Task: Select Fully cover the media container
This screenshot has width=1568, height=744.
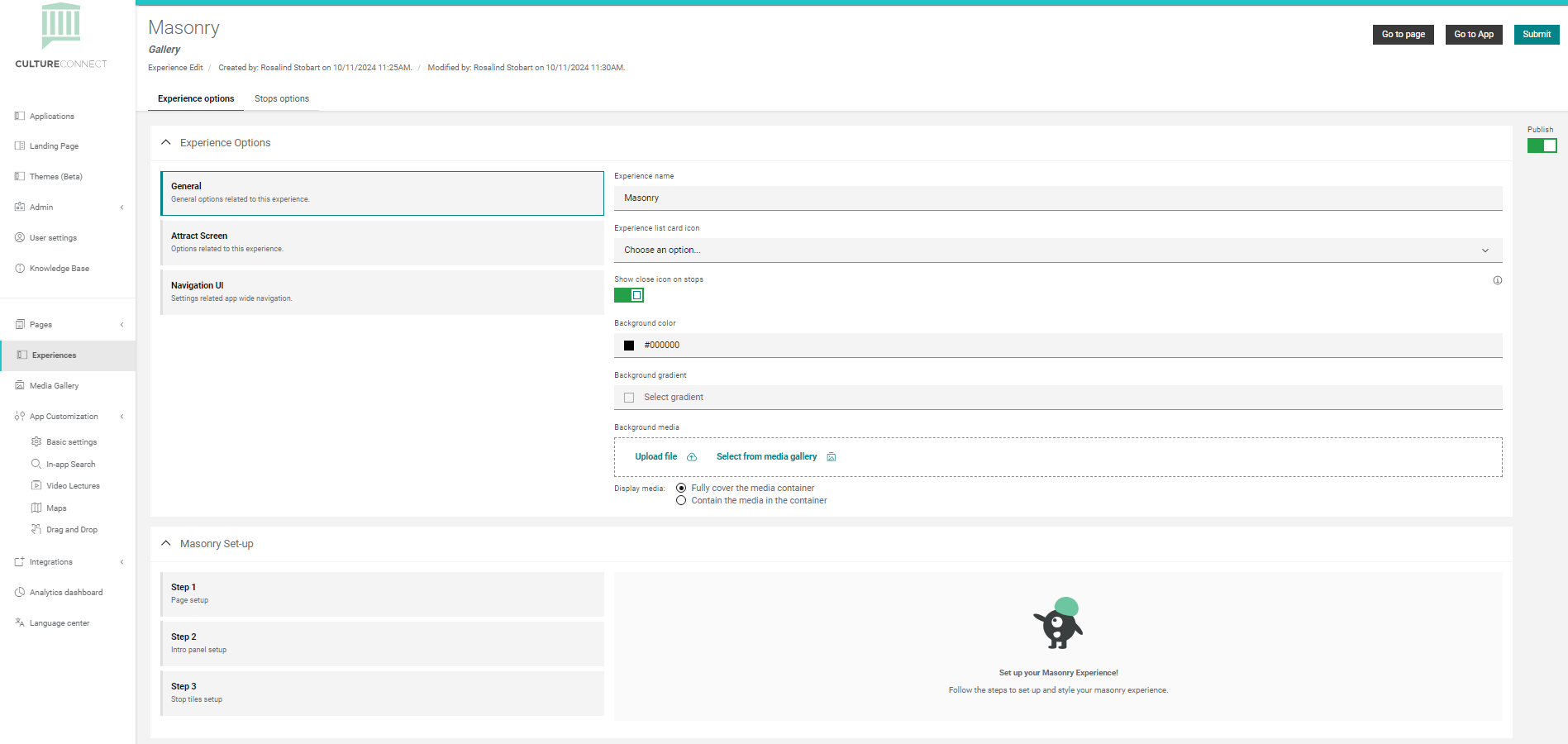Action: (681, 488)
